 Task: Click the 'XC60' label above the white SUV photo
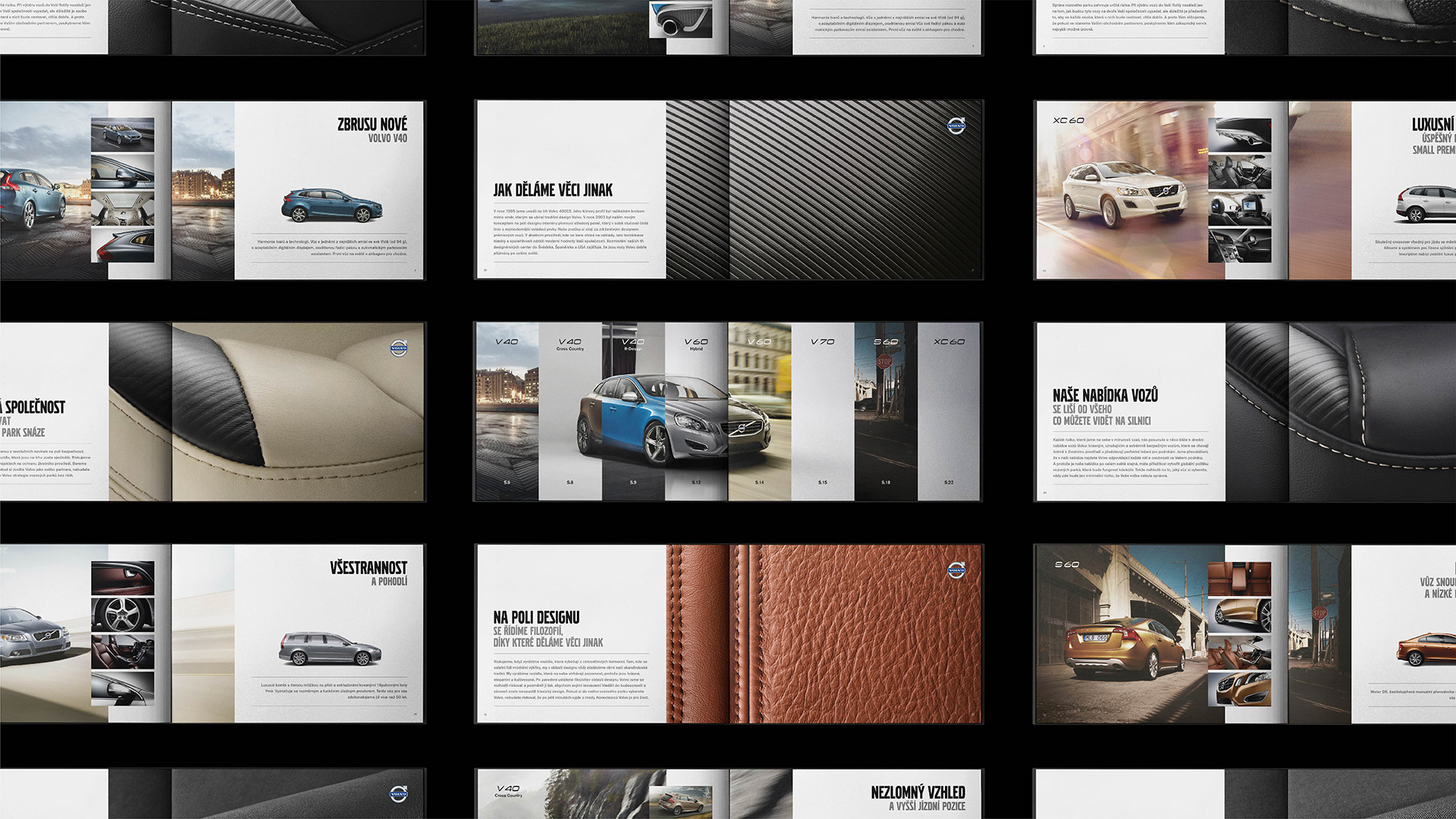click(1068, 121)
